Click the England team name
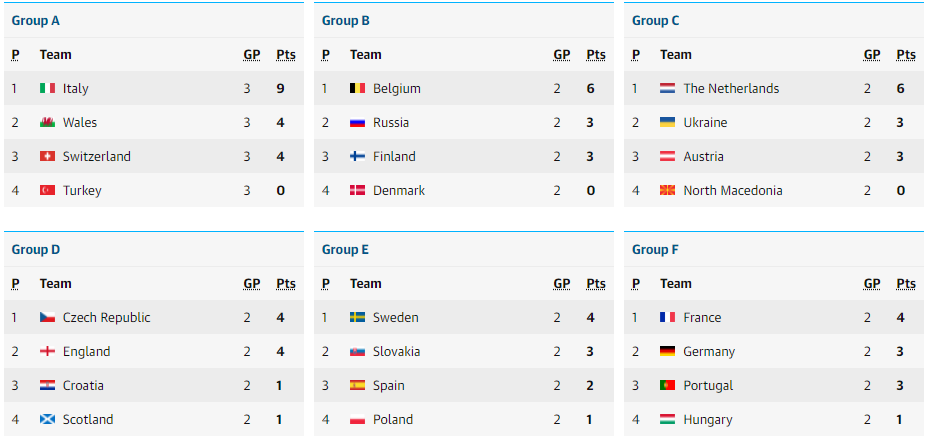This screenshot has height=445, width=930. (87, 351)
